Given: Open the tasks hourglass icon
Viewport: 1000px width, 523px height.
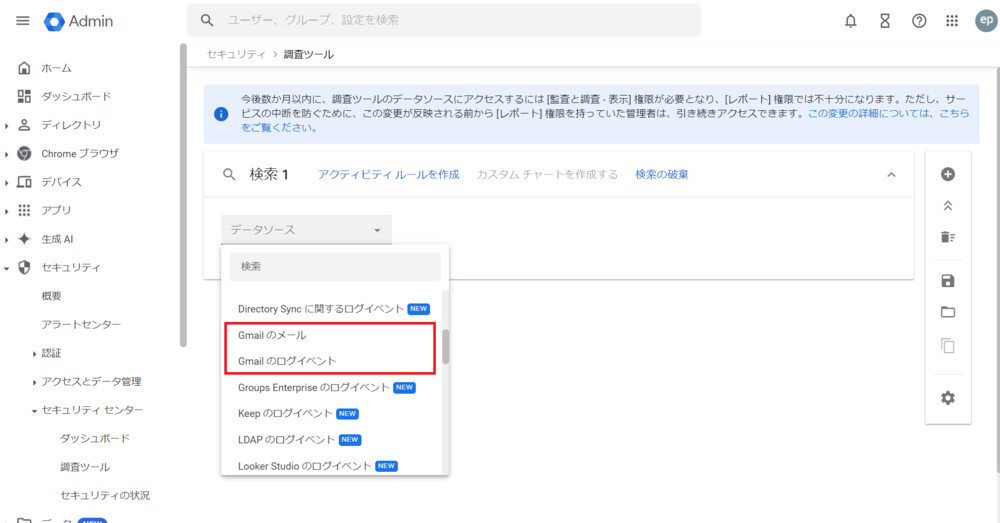Looking at the screenshot, I should [885, 21].
